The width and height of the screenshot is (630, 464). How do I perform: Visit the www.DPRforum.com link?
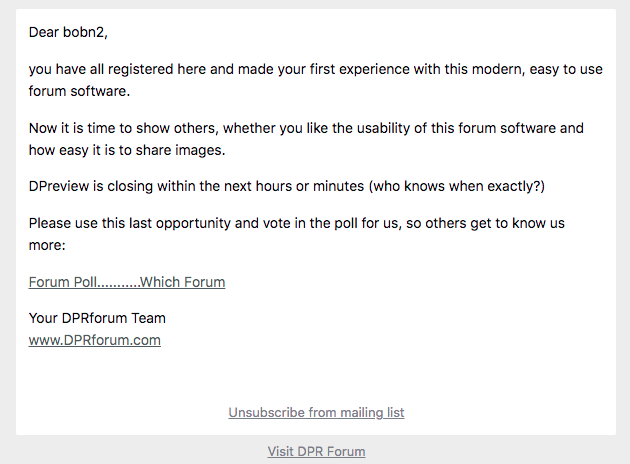pyautogui.click(x=94, y=340)
